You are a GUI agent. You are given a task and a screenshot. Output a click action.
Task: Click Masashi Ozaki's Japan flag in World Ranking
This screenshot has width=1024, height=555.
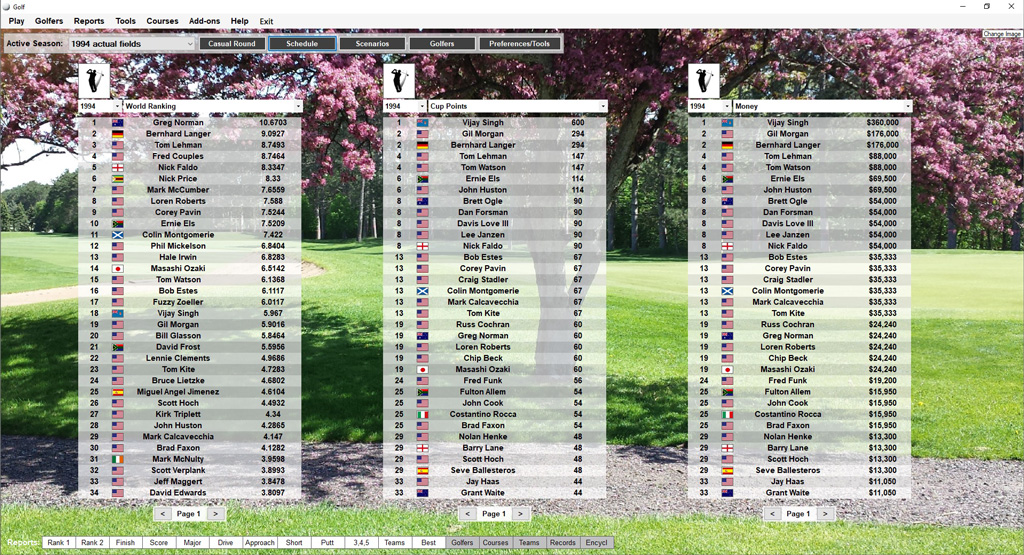pos(118,269)
